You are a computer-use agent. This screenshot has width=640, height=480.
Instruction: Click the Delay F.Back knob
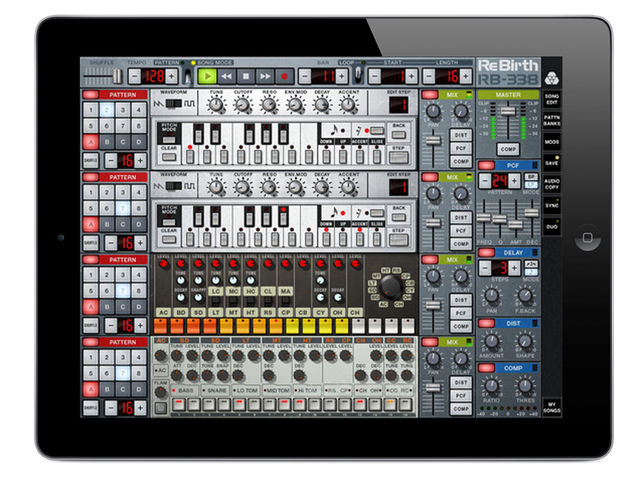525,295
